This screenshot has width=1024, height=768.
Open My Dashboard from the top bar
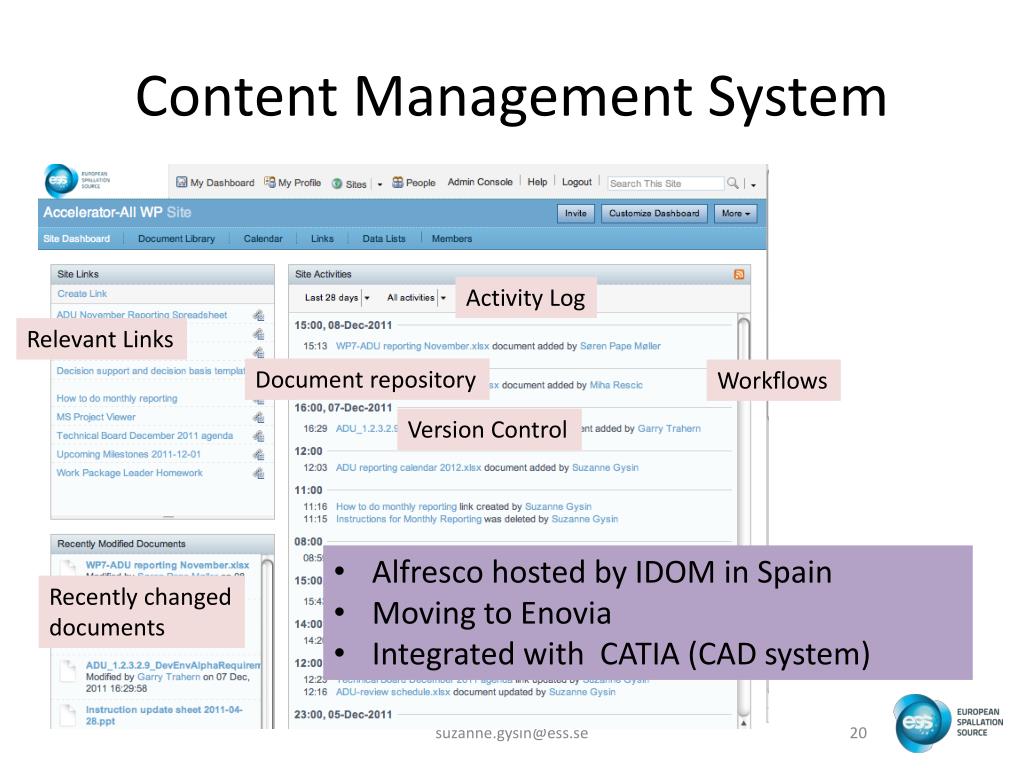[216, 183]
